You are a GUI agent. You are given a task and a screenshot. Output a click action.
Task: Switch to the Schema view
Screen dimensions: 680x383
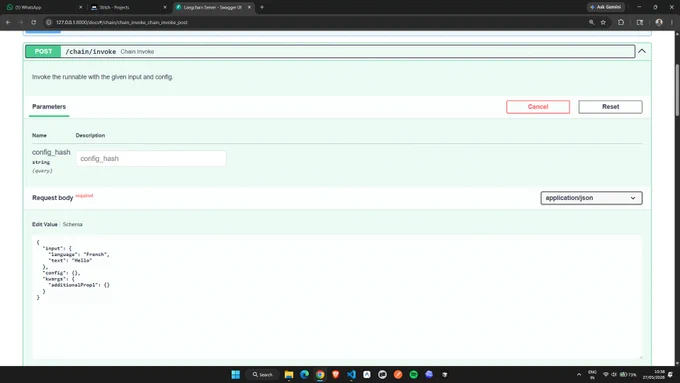click(72, 224)
